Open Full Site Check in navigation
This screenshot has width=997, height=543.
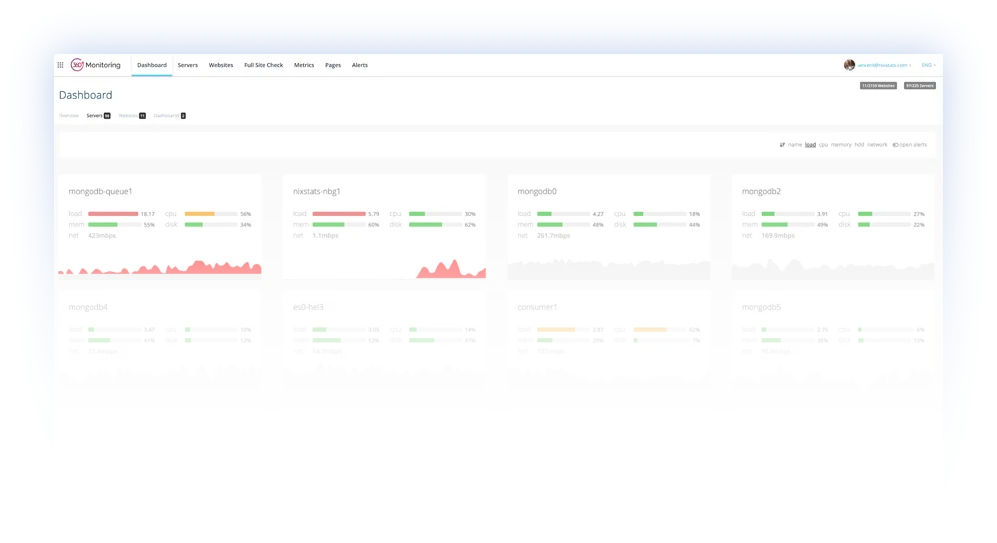pos(263,65)
